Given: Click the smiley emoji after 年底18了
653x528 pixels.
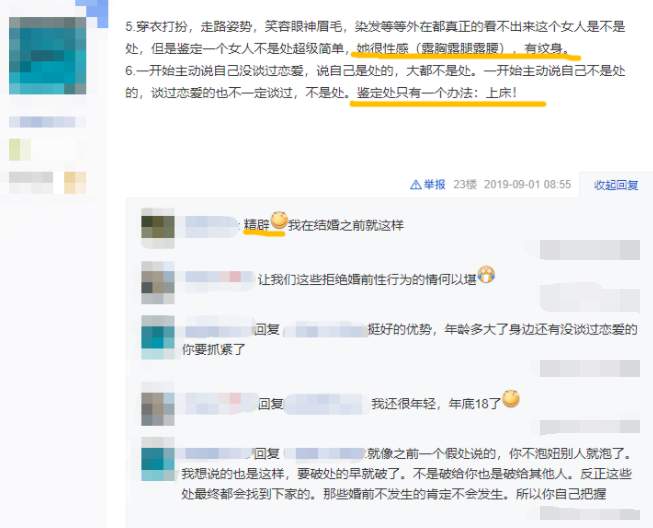Looking at the screenshot, I should click(x=511, y=399).
